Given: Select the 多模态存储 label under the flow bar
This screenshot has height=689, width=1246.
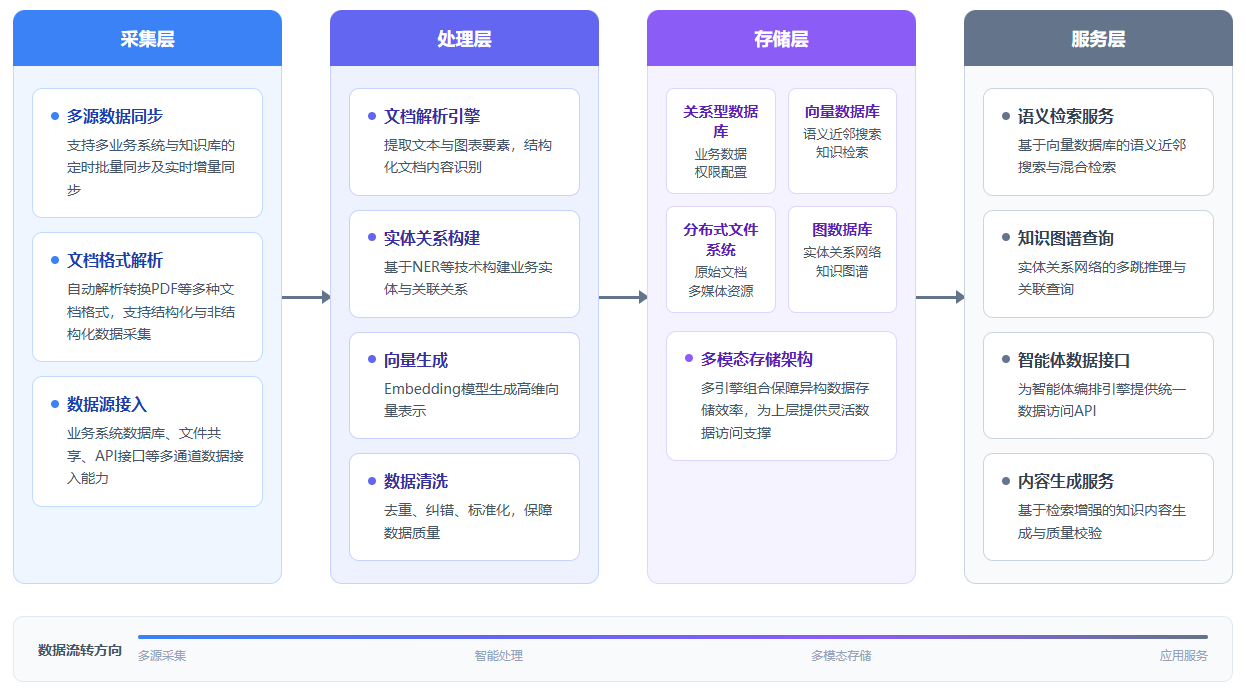Looking at the screenshot, I should tap(841, 656).
